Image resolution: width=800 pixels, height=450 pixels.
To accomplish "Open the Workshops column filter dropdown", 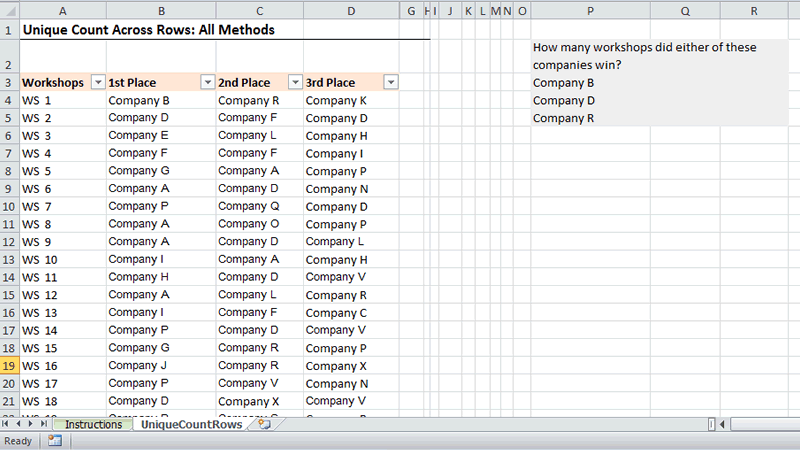I will [x=97, y=83].
